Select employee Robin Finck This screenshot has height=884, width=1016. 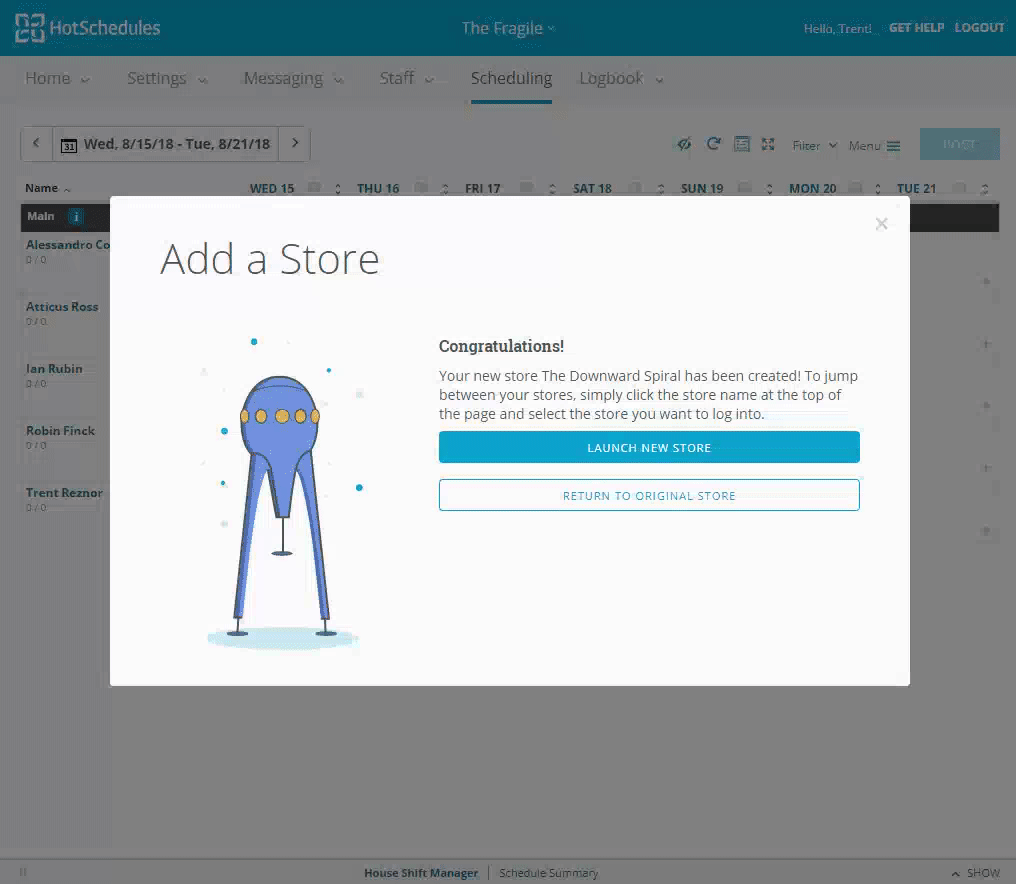click(x=60, y=431)
